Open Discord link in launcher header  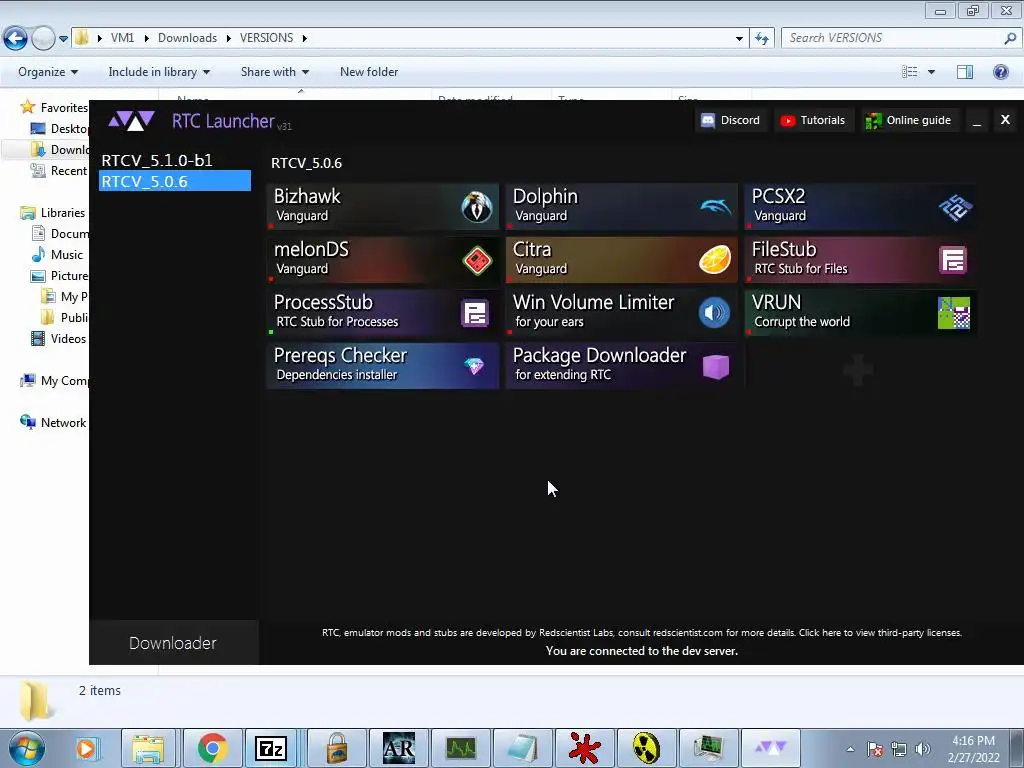[731, 120]
